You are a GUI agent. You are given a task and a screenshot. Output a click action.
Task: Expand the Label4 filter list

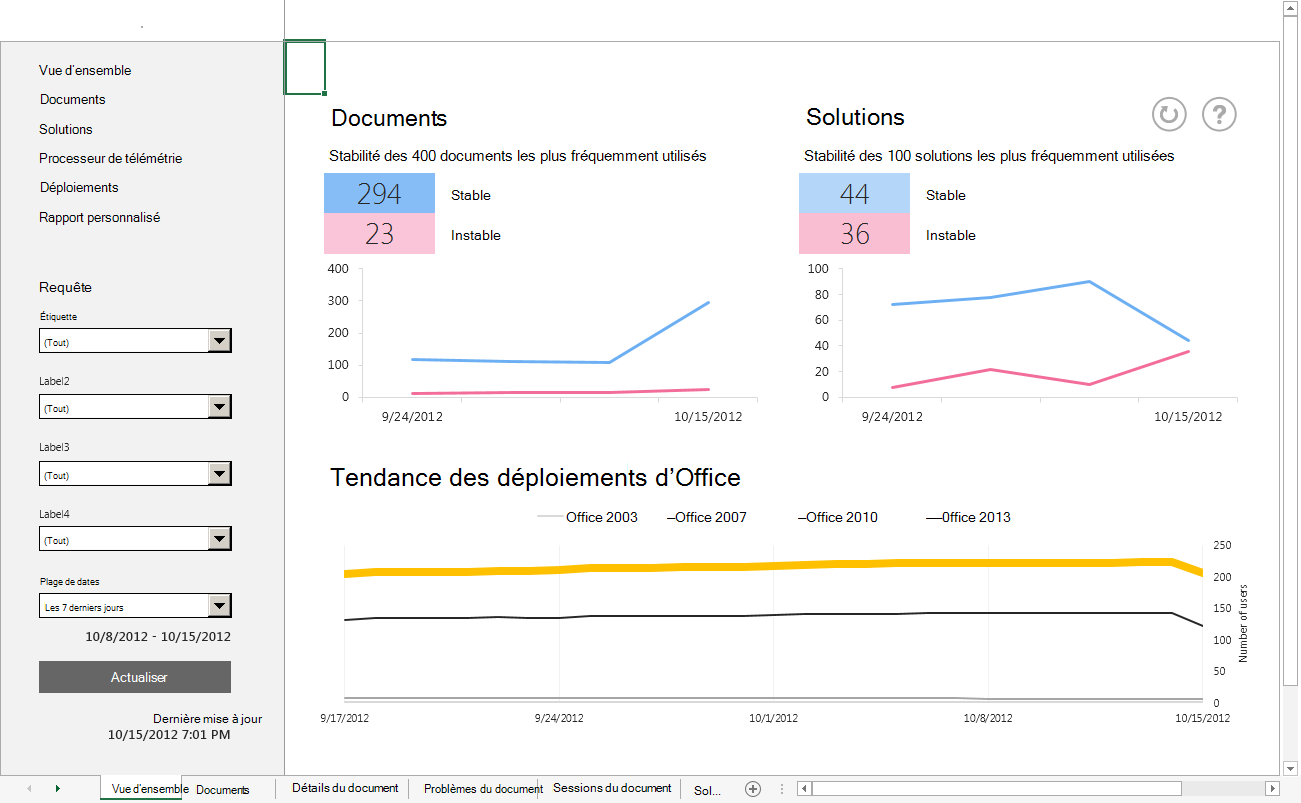tap(220, 538)
